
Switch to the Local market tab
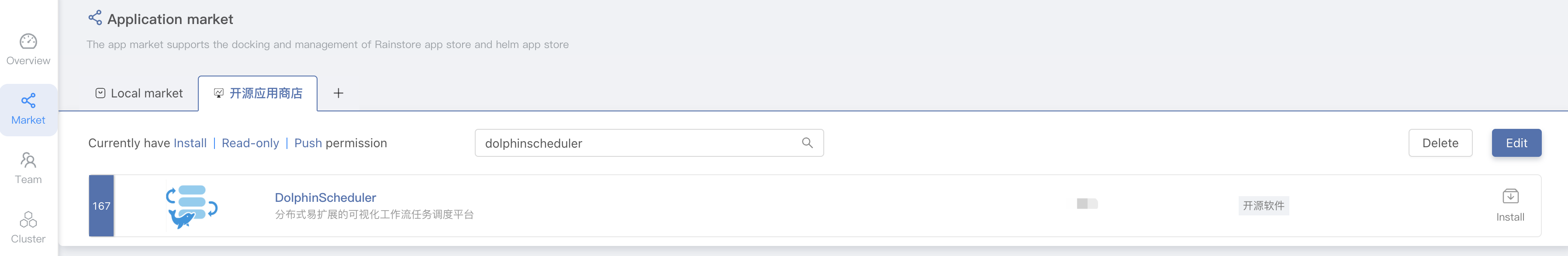pyautogui.click(x=139, y=93)
